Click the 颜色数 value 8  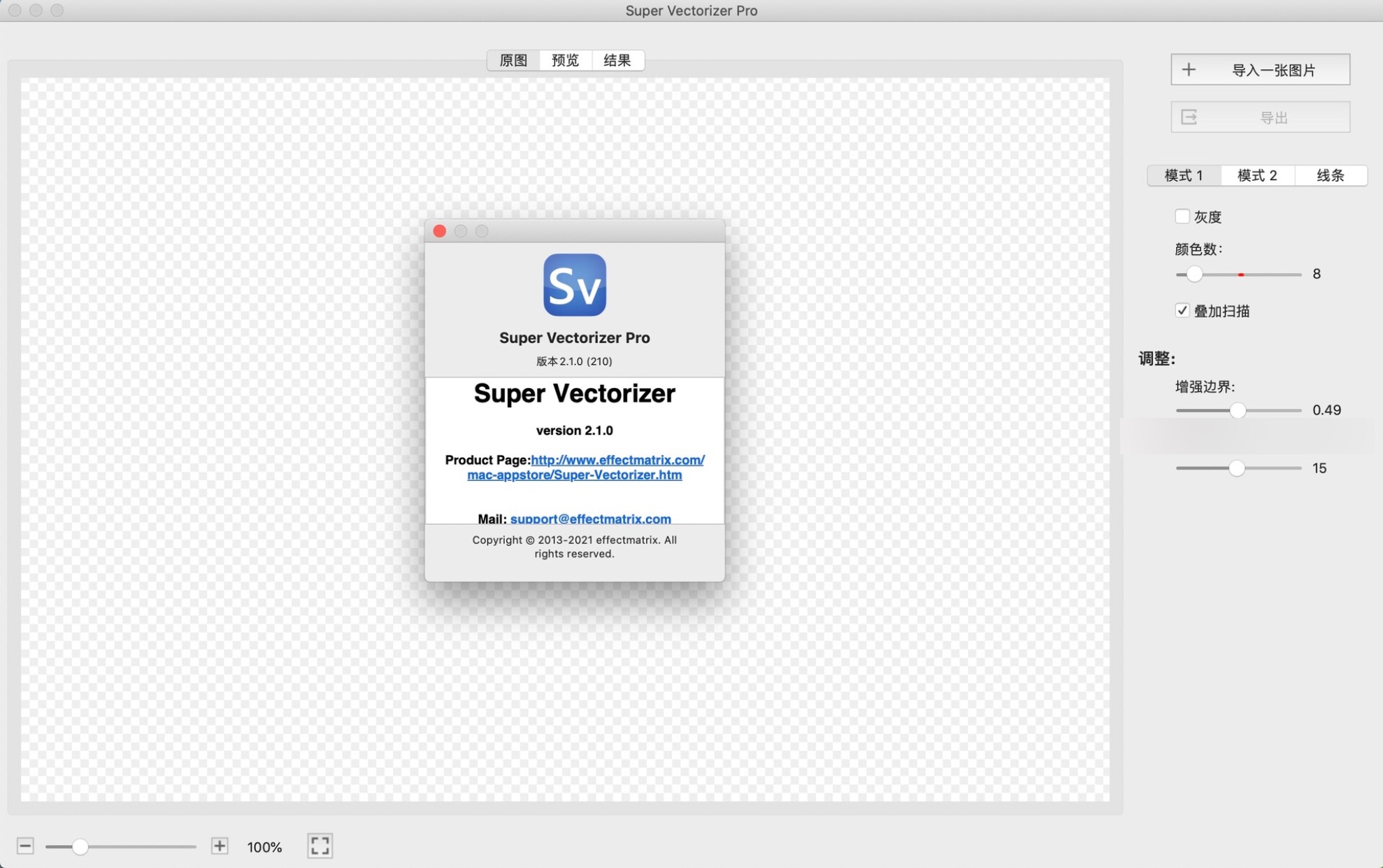(1317, 274)
